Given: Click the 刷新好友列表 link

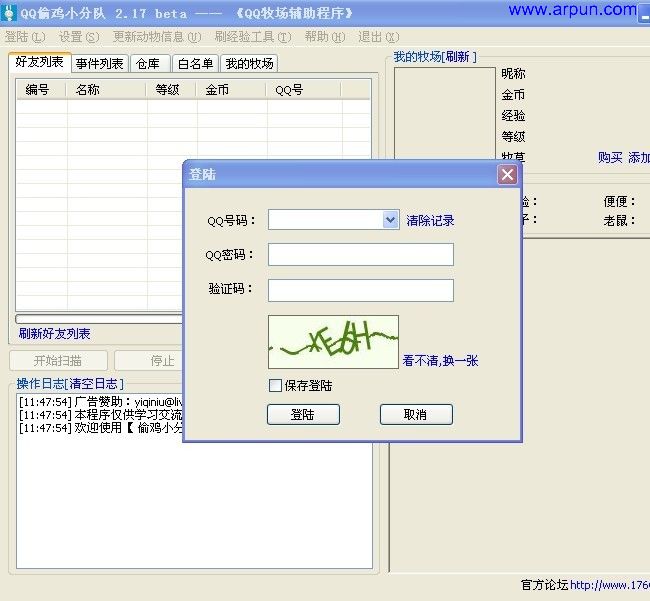Looking at the screenshot, I should [x=55, y=334].
